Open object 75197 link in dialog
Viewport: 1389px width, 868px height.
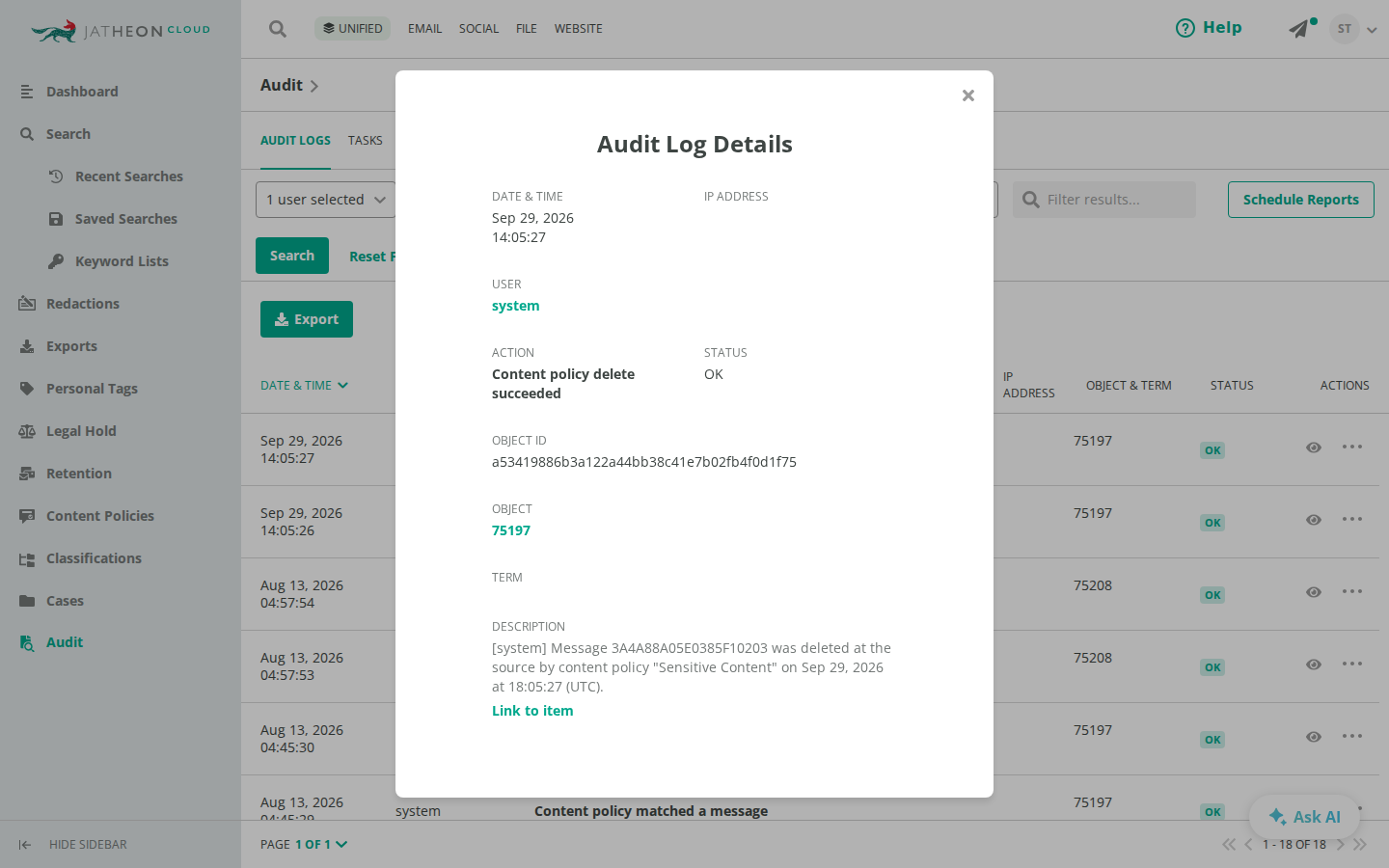pos(511,530)
